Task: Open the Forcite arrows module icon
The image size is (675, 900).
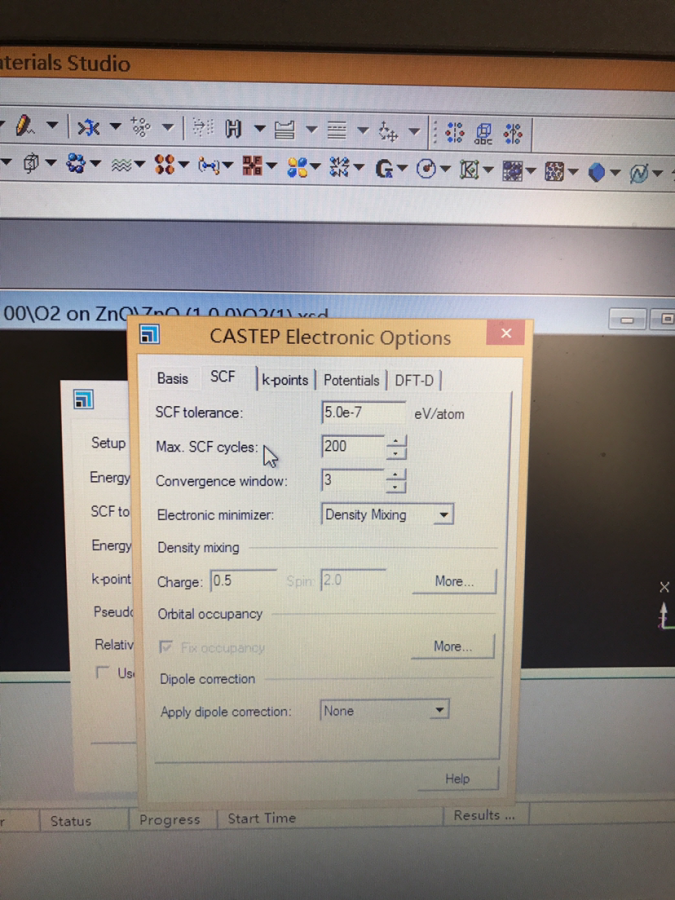Action: 340,168
